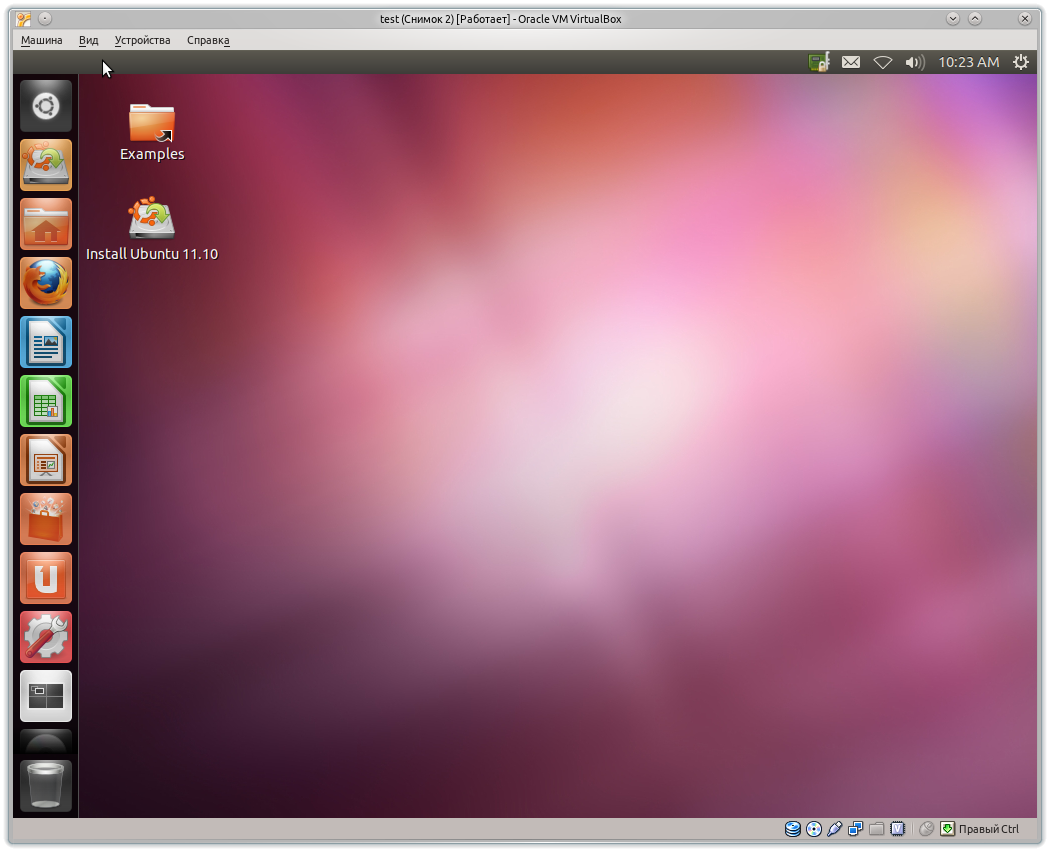Viewport: 1050px width, 852px height.
Task: Open the Ubuntu Software Center bag icon
Action: pyautogui.click(x=46, y=518)
